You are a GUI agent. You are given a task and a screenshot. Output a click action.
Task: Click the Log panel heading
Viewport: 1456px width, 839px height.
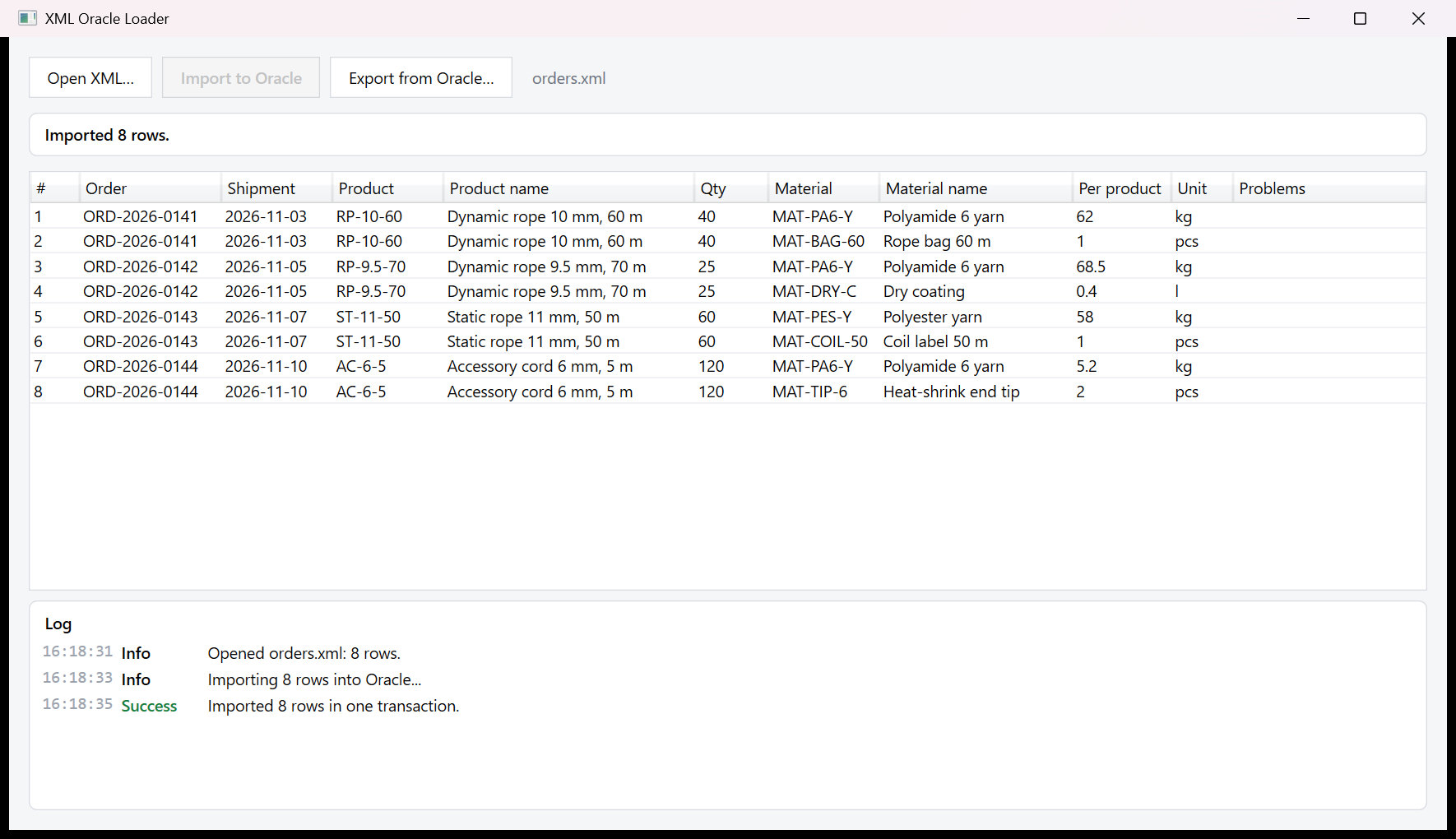coord(58,623)
